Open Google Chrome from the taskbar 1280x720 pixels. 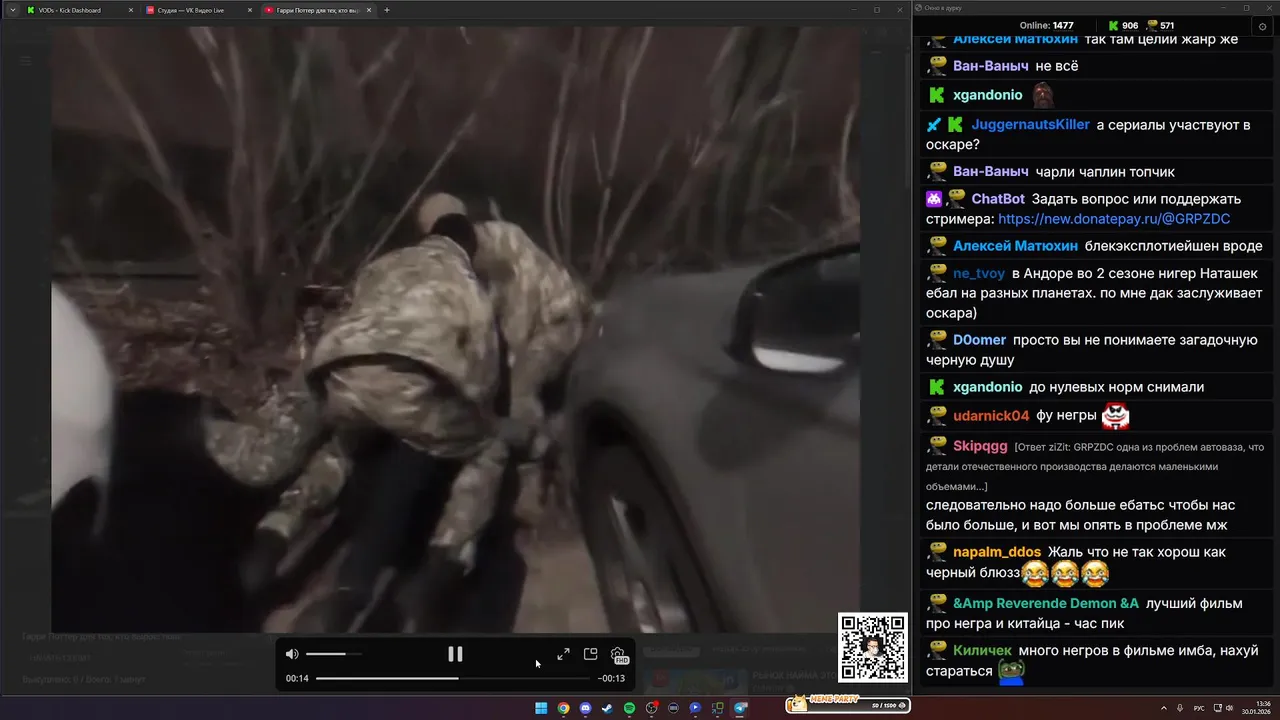coord(563,708)
